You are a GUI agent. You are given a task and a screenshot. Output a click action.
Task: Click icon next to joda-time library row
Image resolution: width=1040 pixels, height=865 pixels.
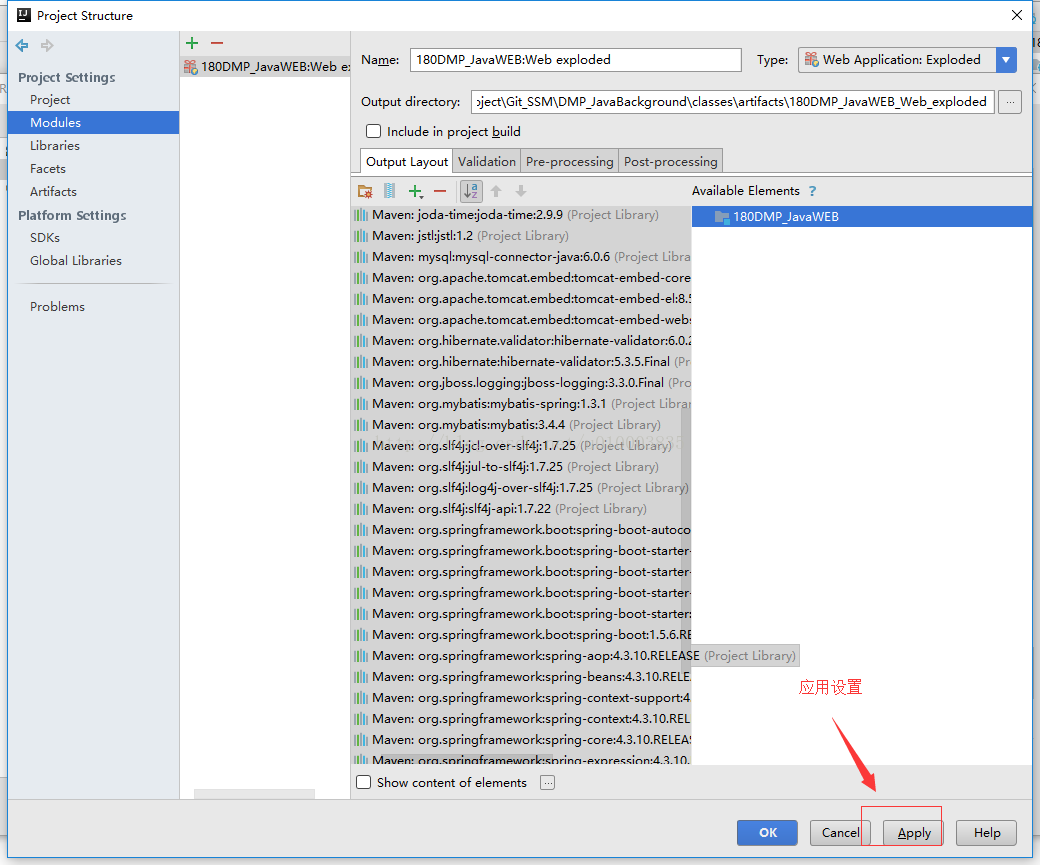pos(361,215)
